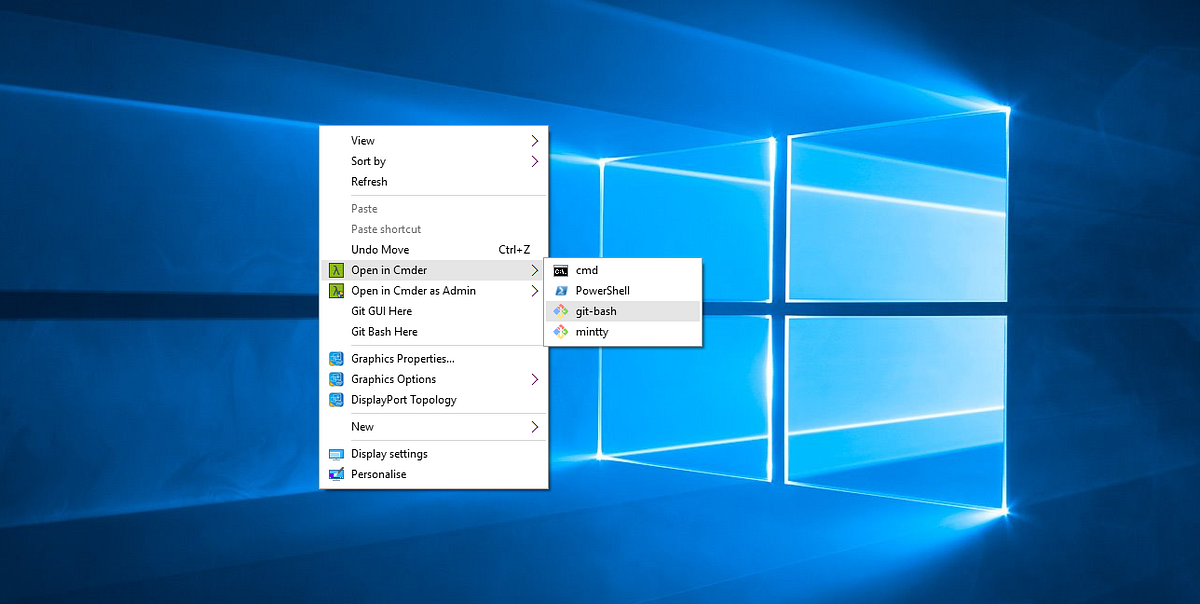Viewport: 1200px width, 604px height.
Task: Click the mintty terminal icon
Action: pos(561,331)
